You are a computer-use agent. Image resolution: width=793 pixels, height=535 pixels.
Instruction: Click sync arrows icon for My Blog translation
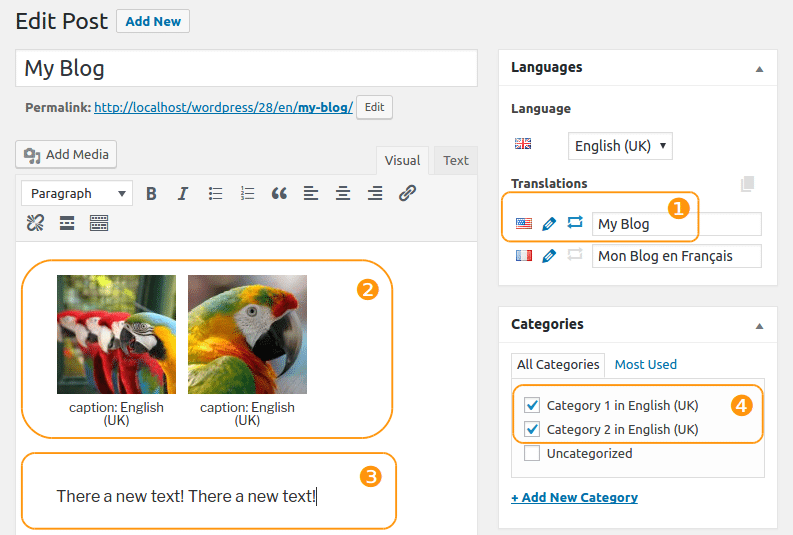575,223
